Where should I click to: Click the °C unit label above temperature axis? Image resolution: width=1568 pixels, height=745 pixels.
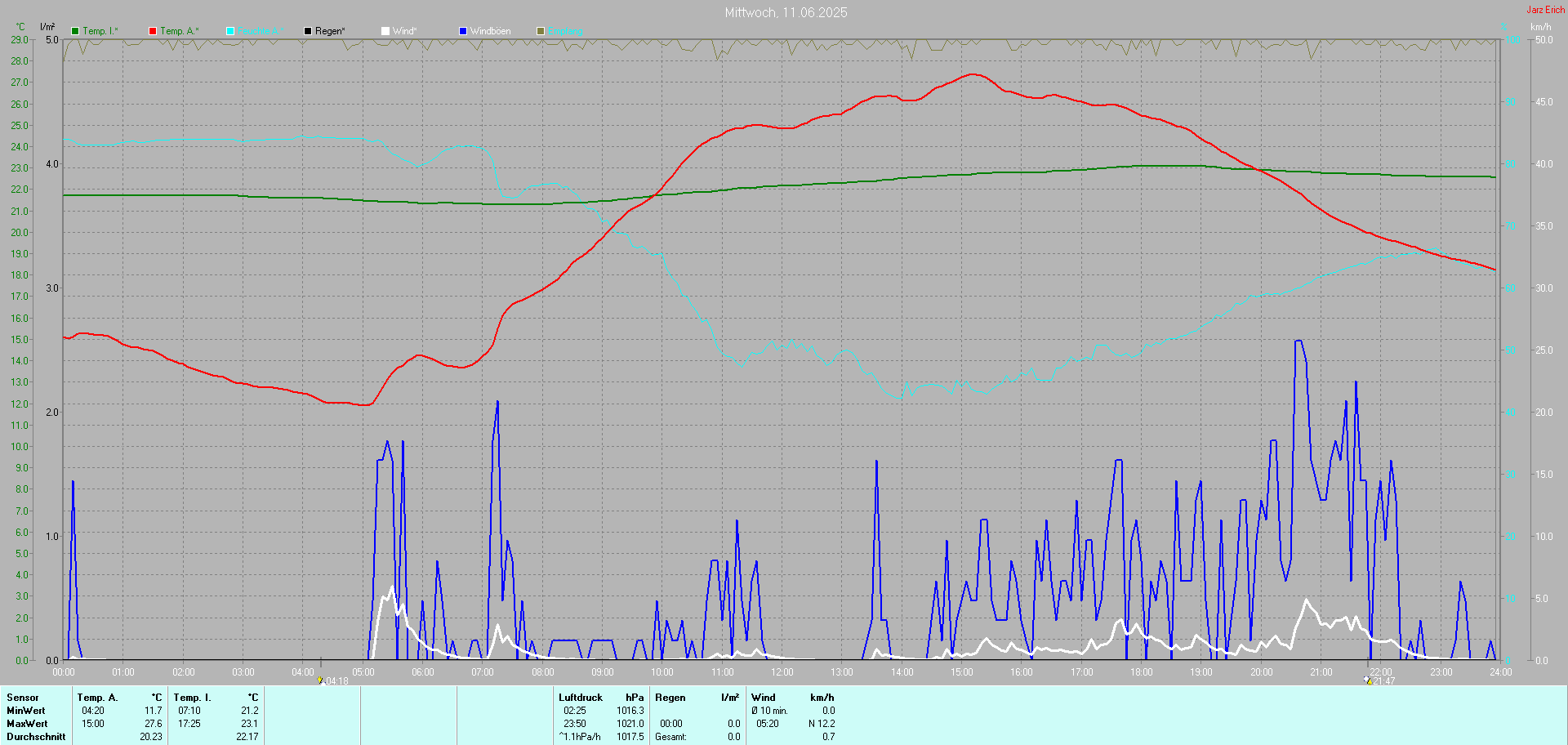coord(20,27)
